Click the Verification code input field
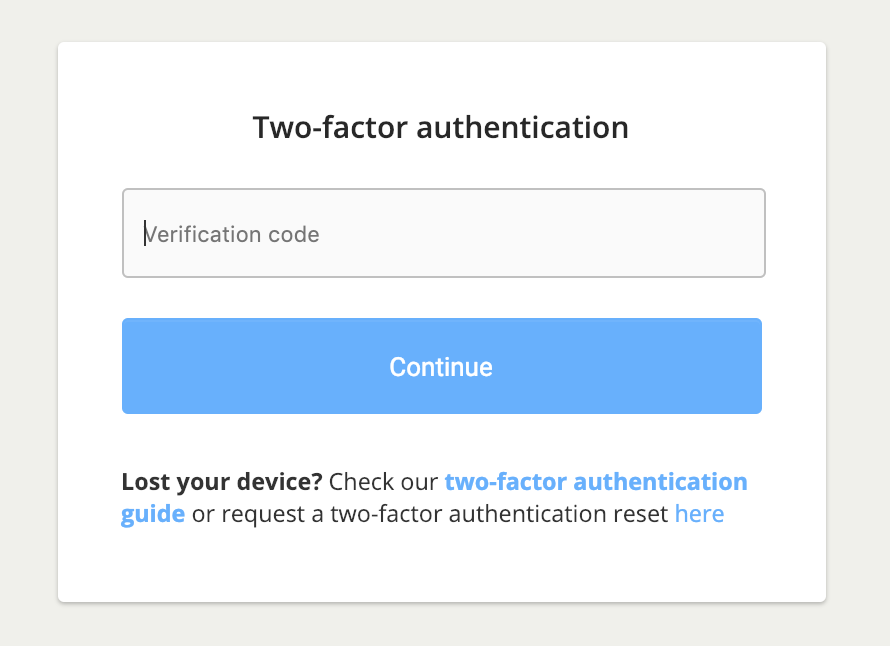 [443, 233]
